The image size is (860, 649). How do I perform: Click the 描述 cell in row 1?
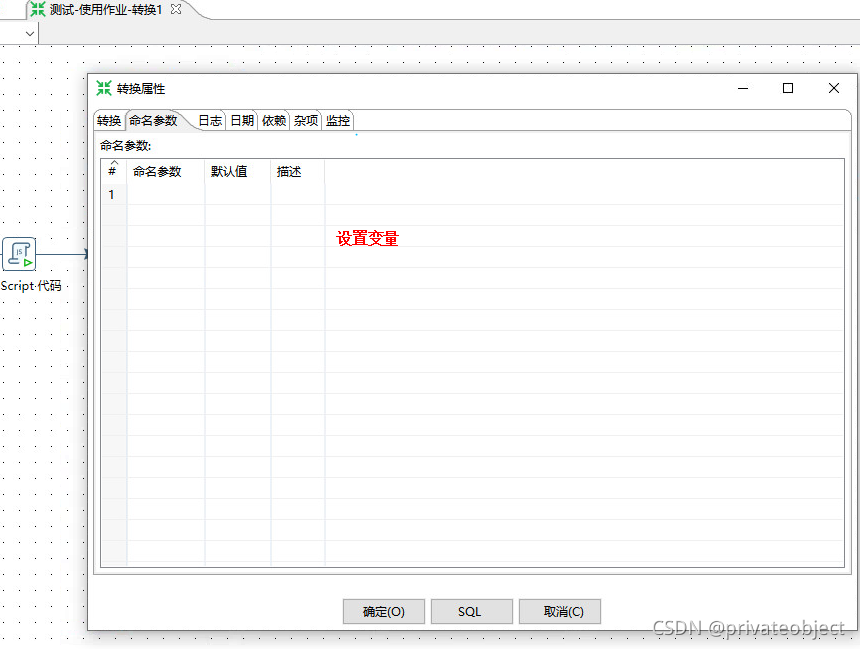click(298, 194)
